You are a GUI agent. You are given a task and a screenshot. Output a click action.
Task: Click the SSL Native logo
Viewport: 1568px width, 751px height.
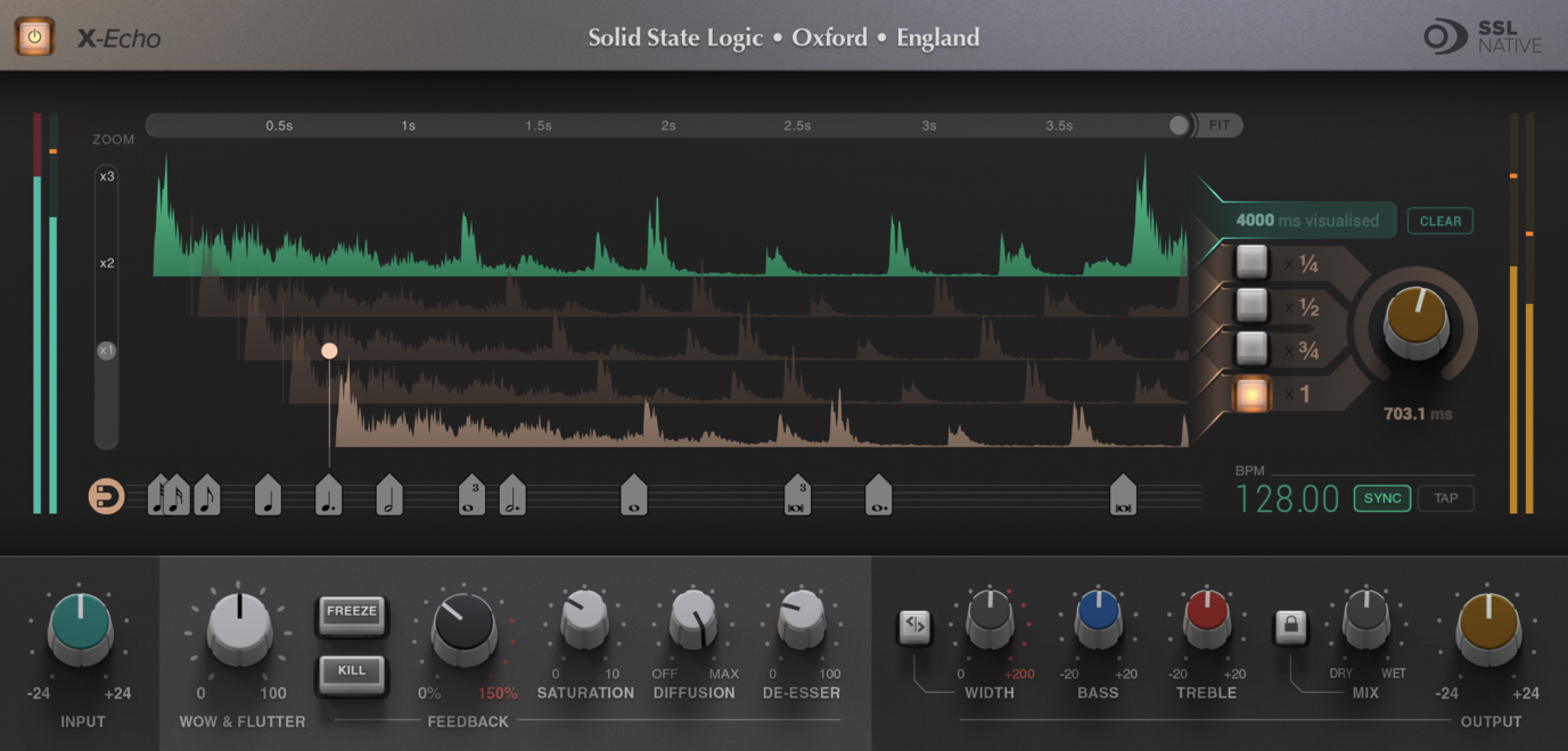(x=1491, y=37)
